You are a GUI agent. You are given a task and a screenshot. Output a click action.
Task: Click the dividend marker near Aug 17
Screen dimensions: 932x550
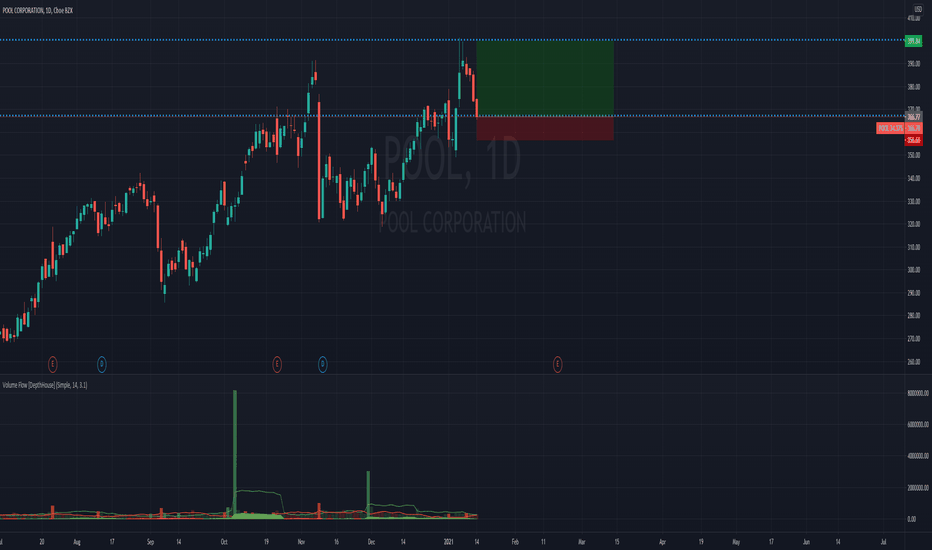(102, 364)
